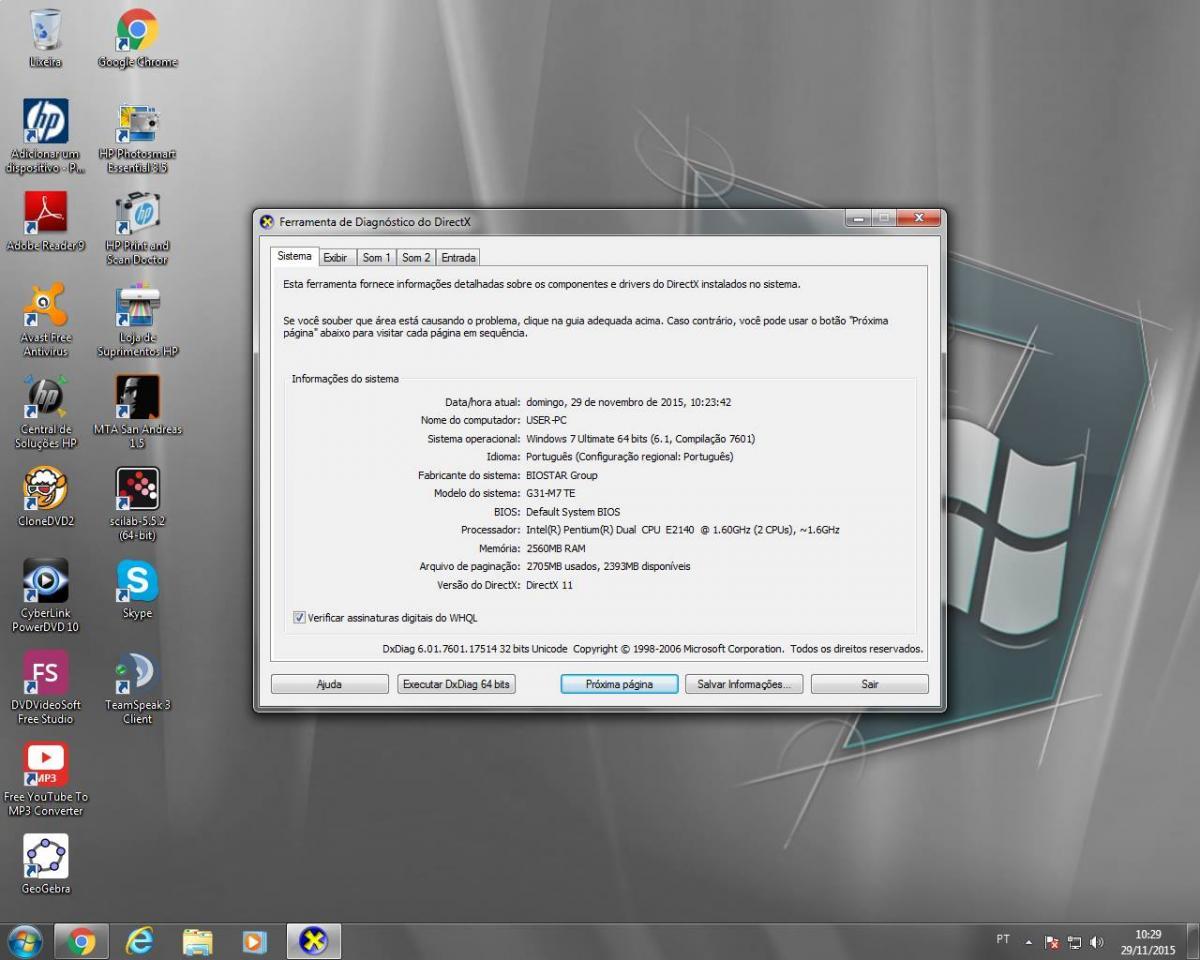
Task: Go to Próxima página
Action: tap(619, 684)
